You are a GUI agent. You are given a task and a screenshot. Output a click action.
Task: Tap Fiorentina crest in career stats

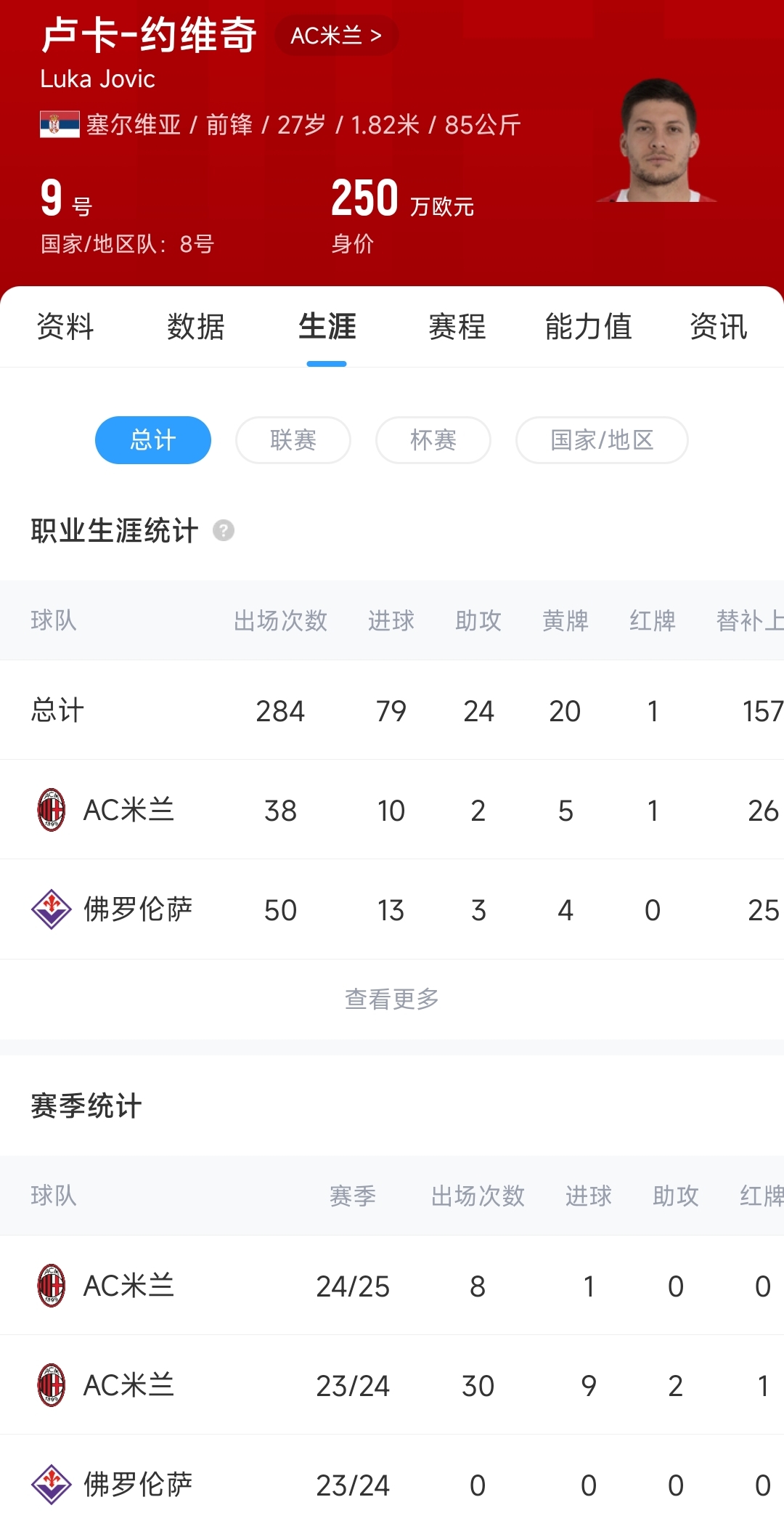tap(52, 909)
